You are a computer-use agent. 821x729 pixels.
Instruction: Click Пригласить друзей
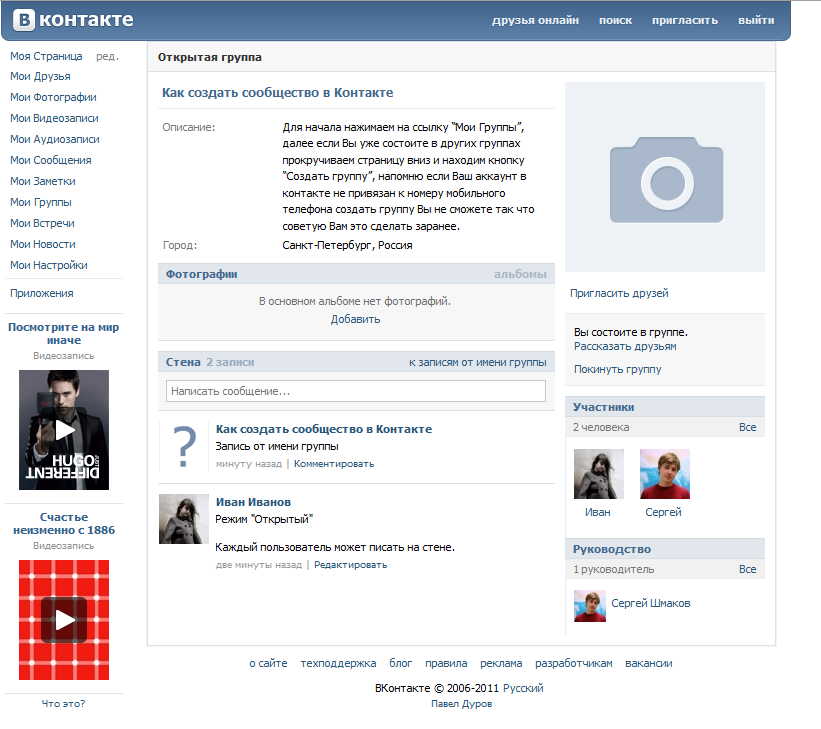tap(619, 293)
